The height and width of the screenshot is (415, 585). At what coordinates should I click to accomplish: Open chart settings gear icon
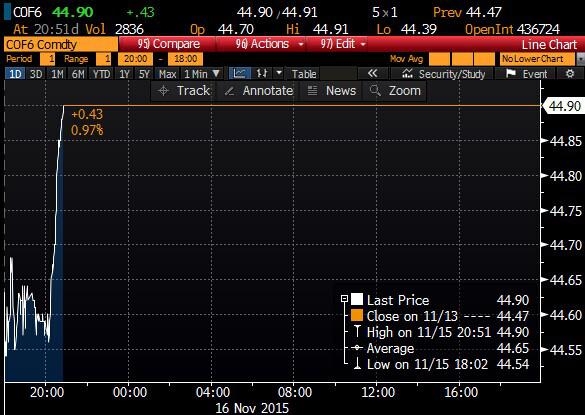pyautogui.click(x=570, y=74)
